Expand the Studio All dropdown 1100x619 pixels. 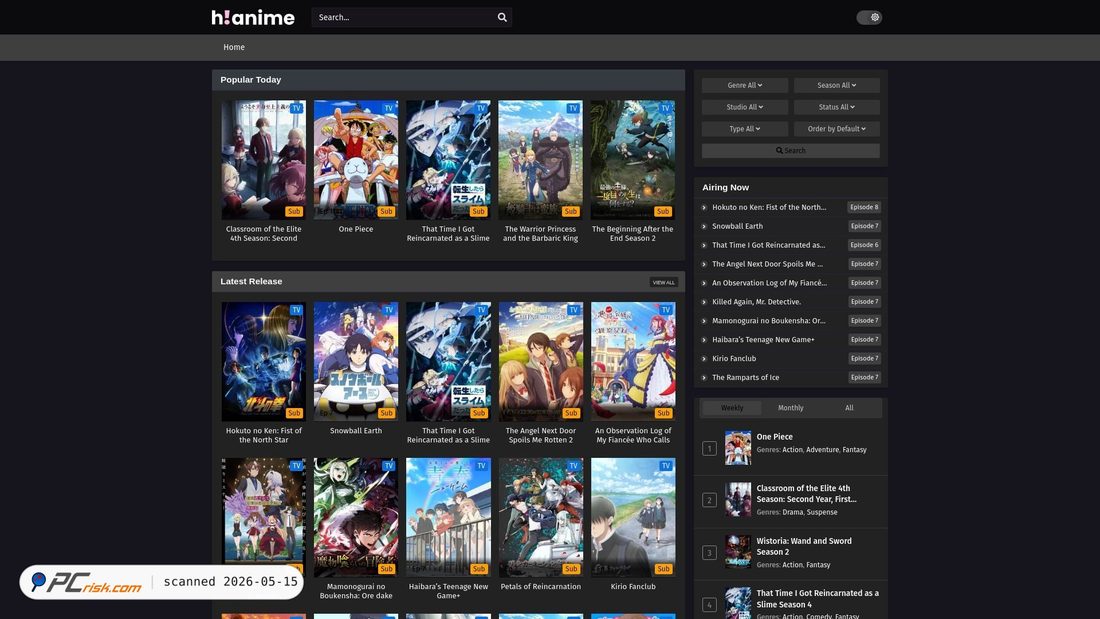(x=744, y=107)
